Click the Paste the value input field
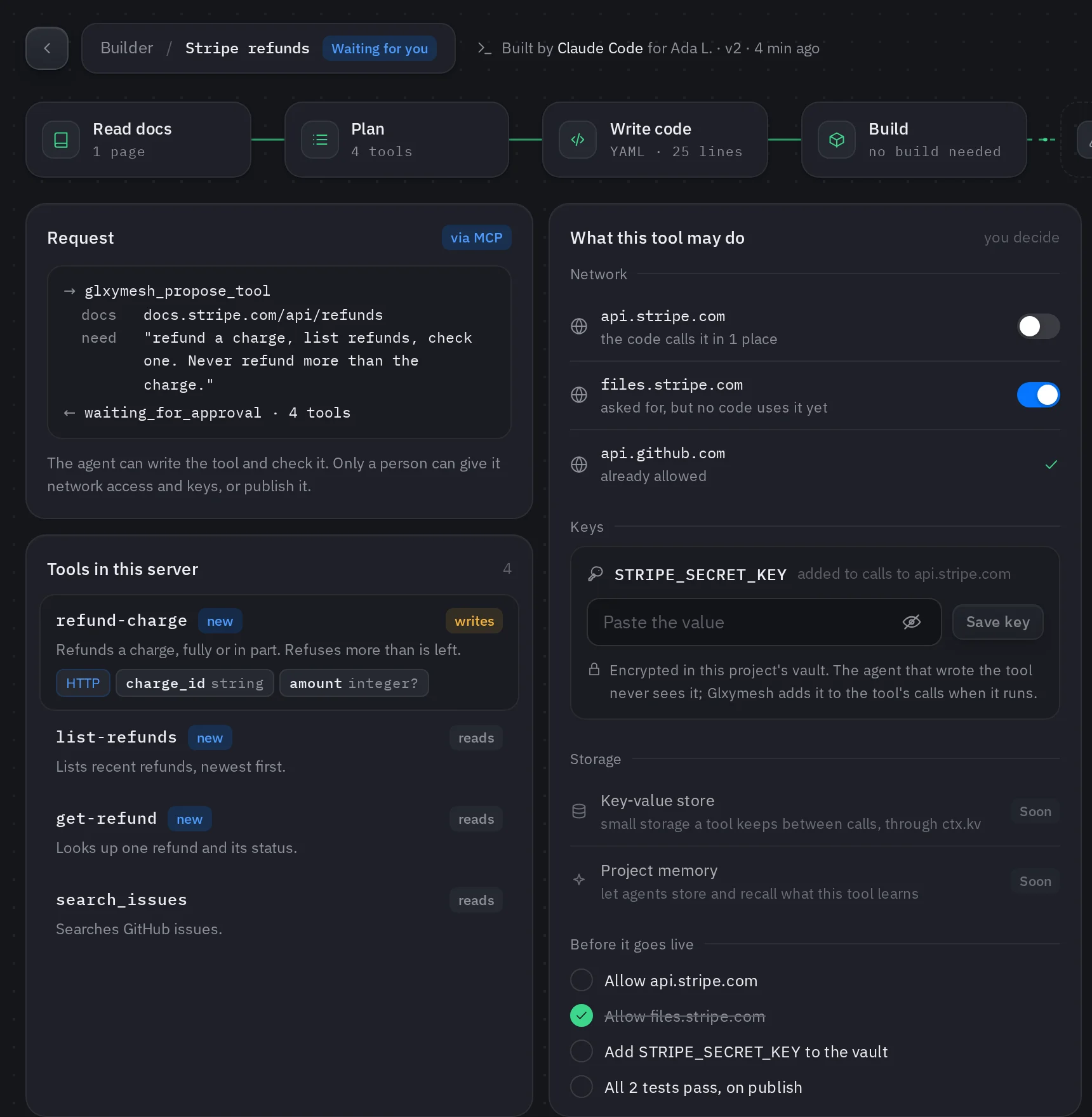1092x1117 pixels. pyautogui.click(x=764, y=622)
